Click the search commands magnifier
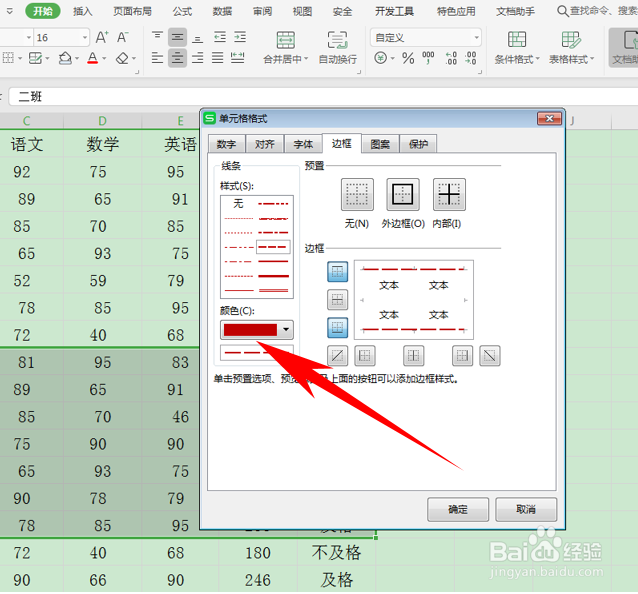638x594 pixels. pyautogui.click(x=563, y=11)
